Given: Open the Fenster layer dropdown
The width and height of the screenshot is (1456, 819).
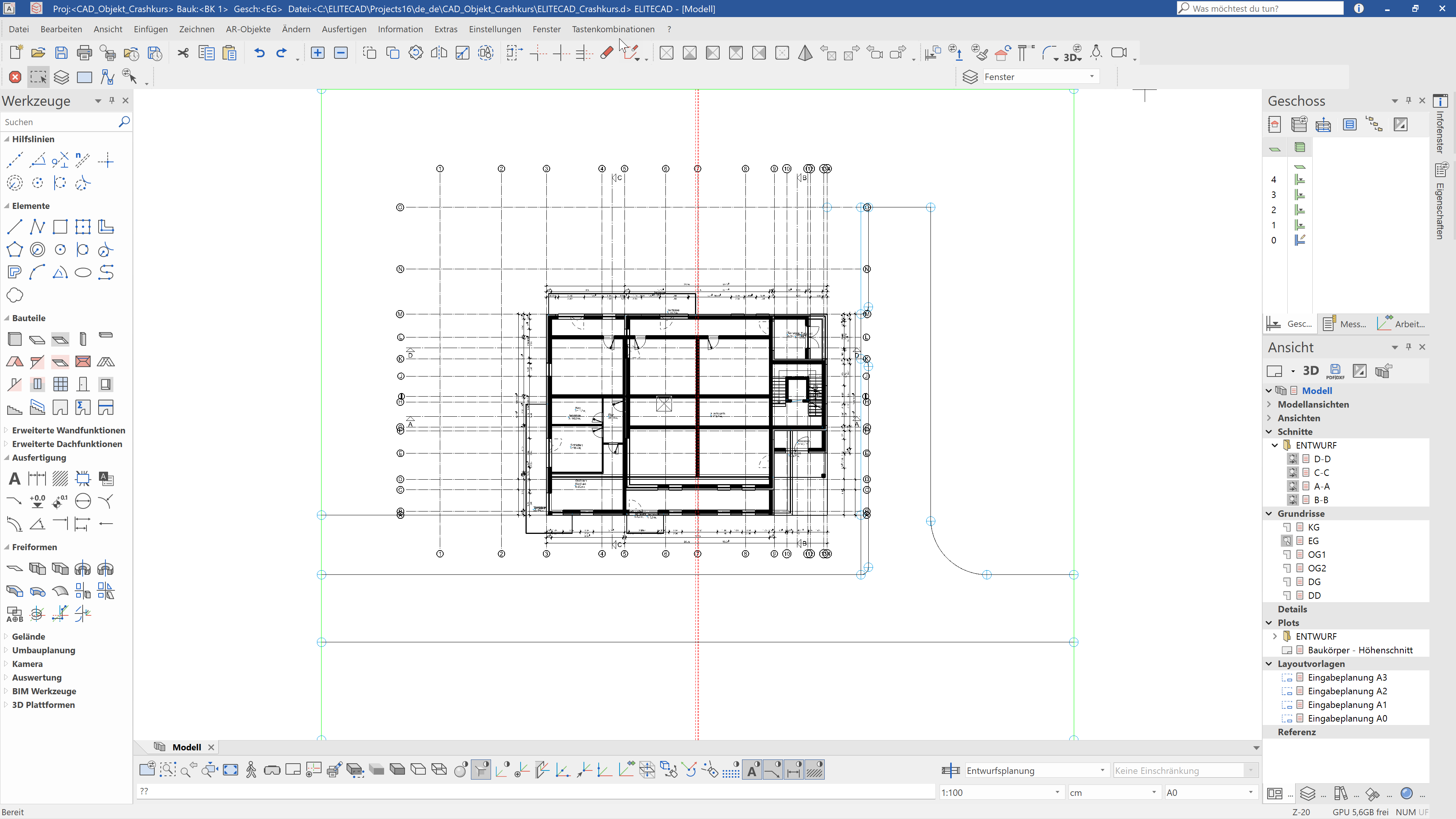Looking at the screenshot, I should [x=1092, y=76].
